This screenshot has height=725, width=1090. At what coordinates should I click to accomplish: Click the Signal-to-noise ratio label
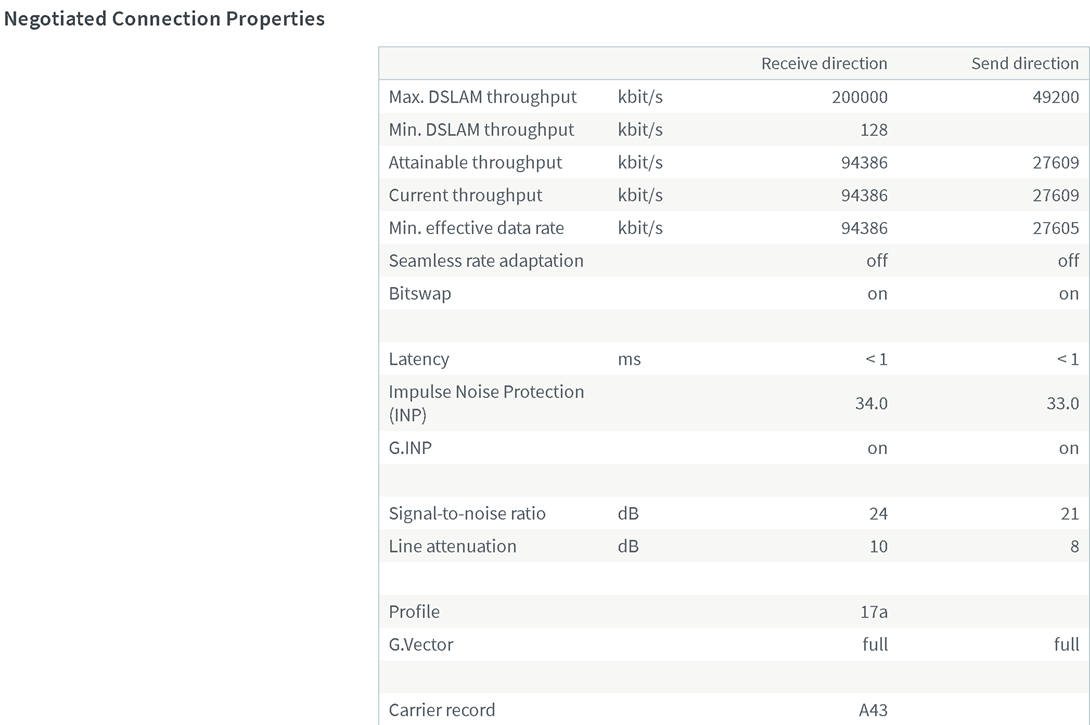point(467,514)
